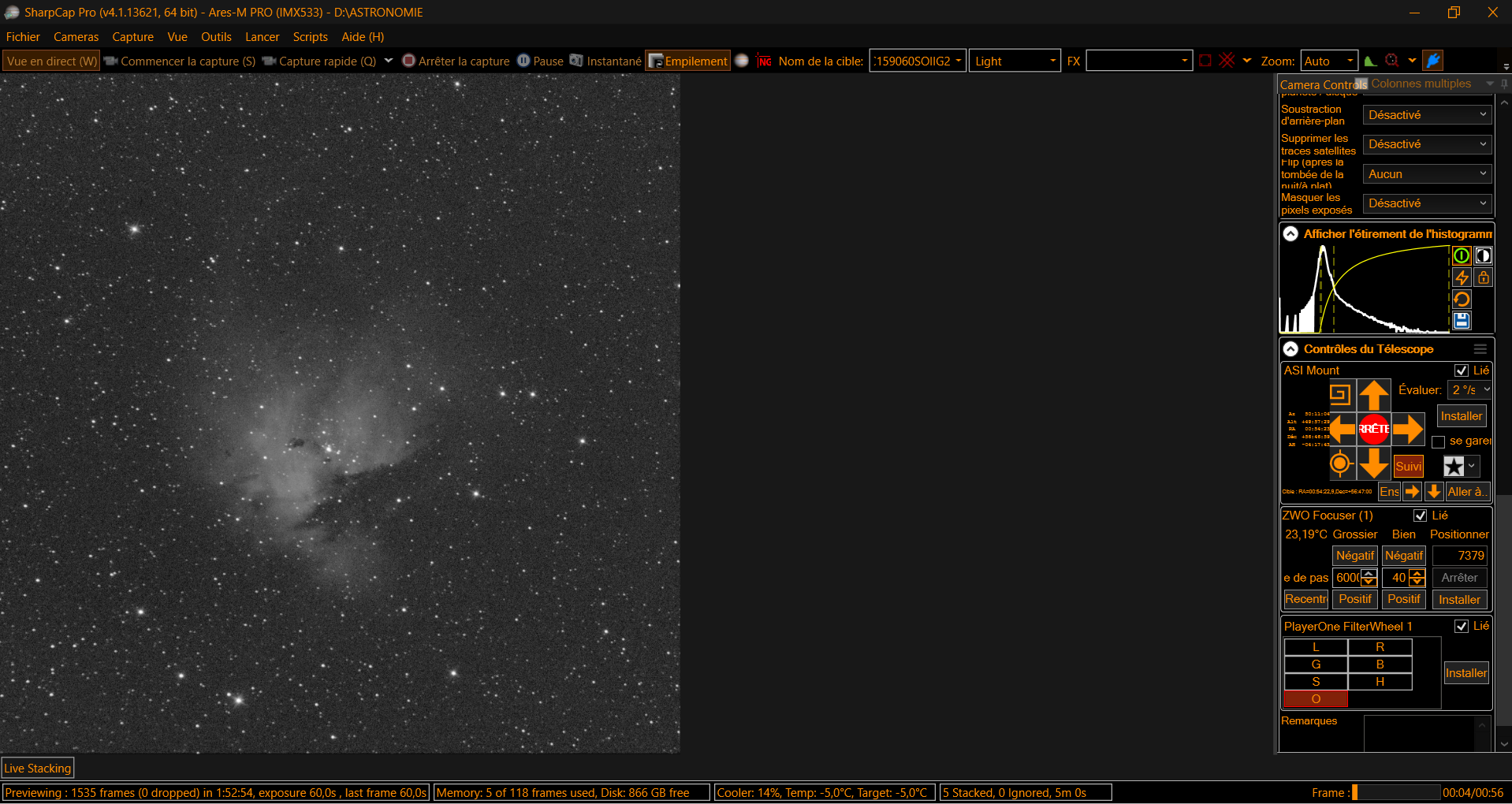Click the red square selection area icon
This screenshot has width=1512, height=804.
click(x=1205, y=61)
